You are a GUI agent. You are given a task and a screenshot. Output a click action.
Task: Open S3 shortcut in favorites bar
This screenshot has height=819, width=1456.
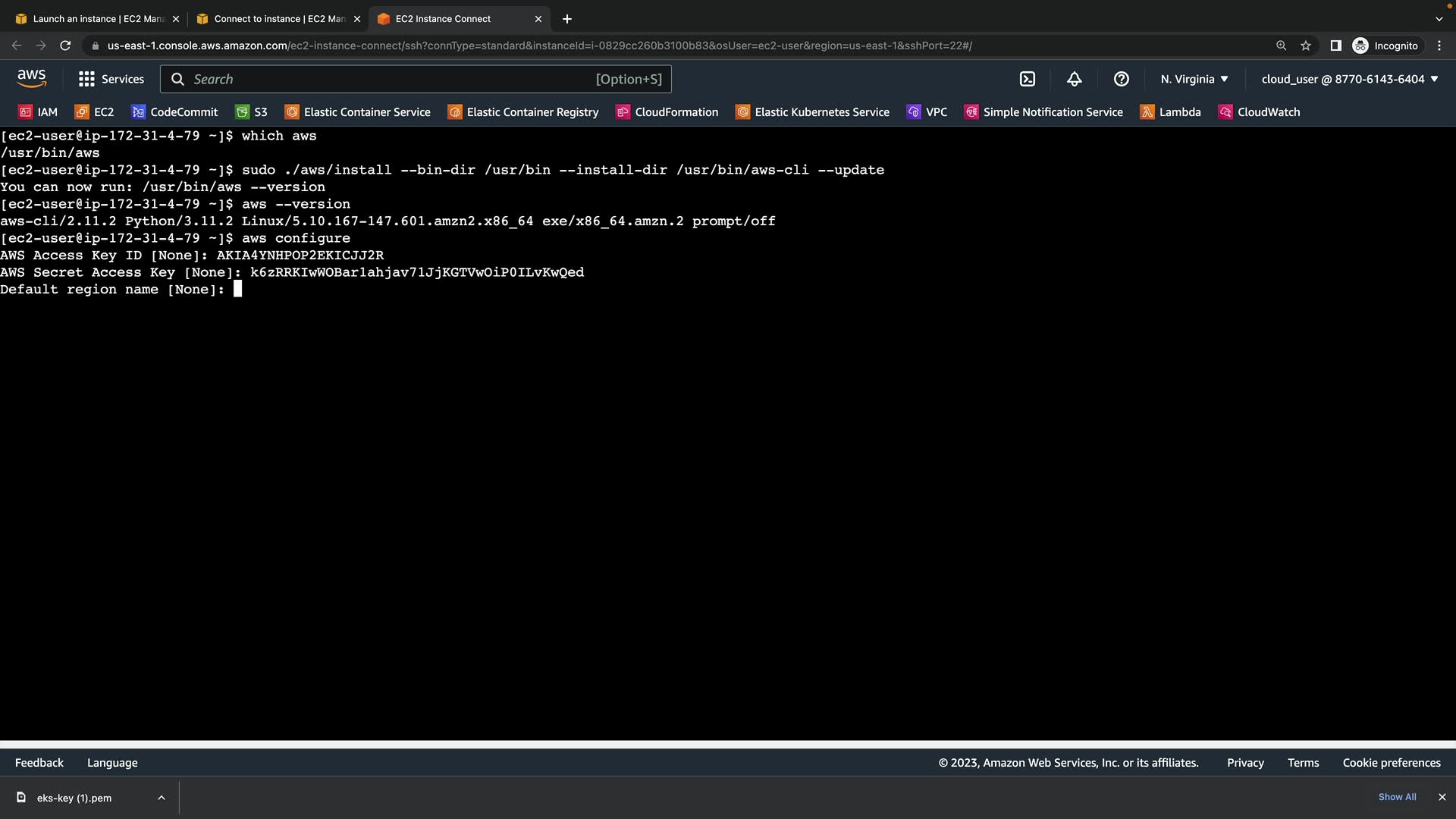[x=252, y=112]
